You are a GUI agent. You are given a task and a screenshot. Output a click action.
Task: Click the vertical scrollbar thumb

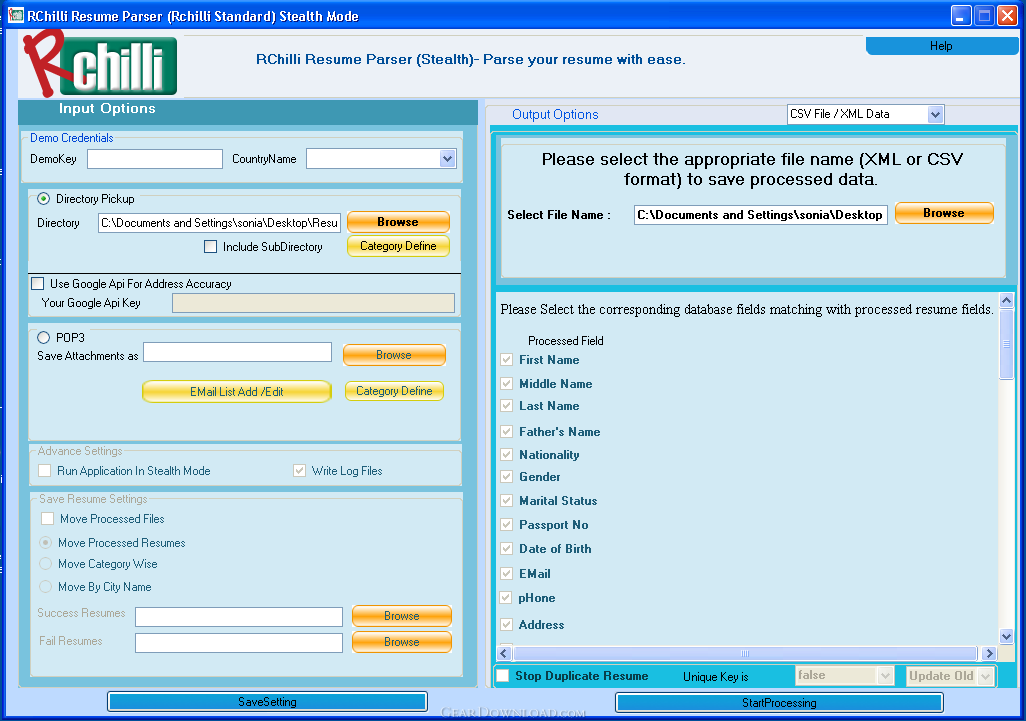[1006, 343]
